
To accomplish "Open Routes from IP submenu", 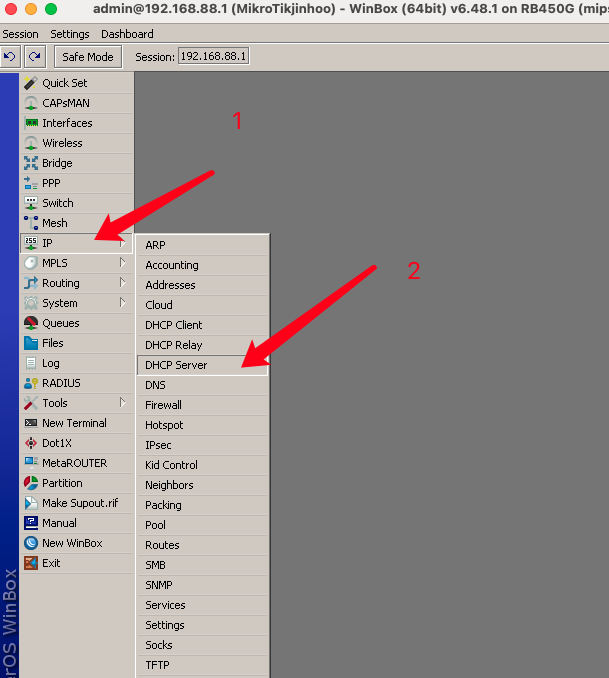I will point(202,545).
